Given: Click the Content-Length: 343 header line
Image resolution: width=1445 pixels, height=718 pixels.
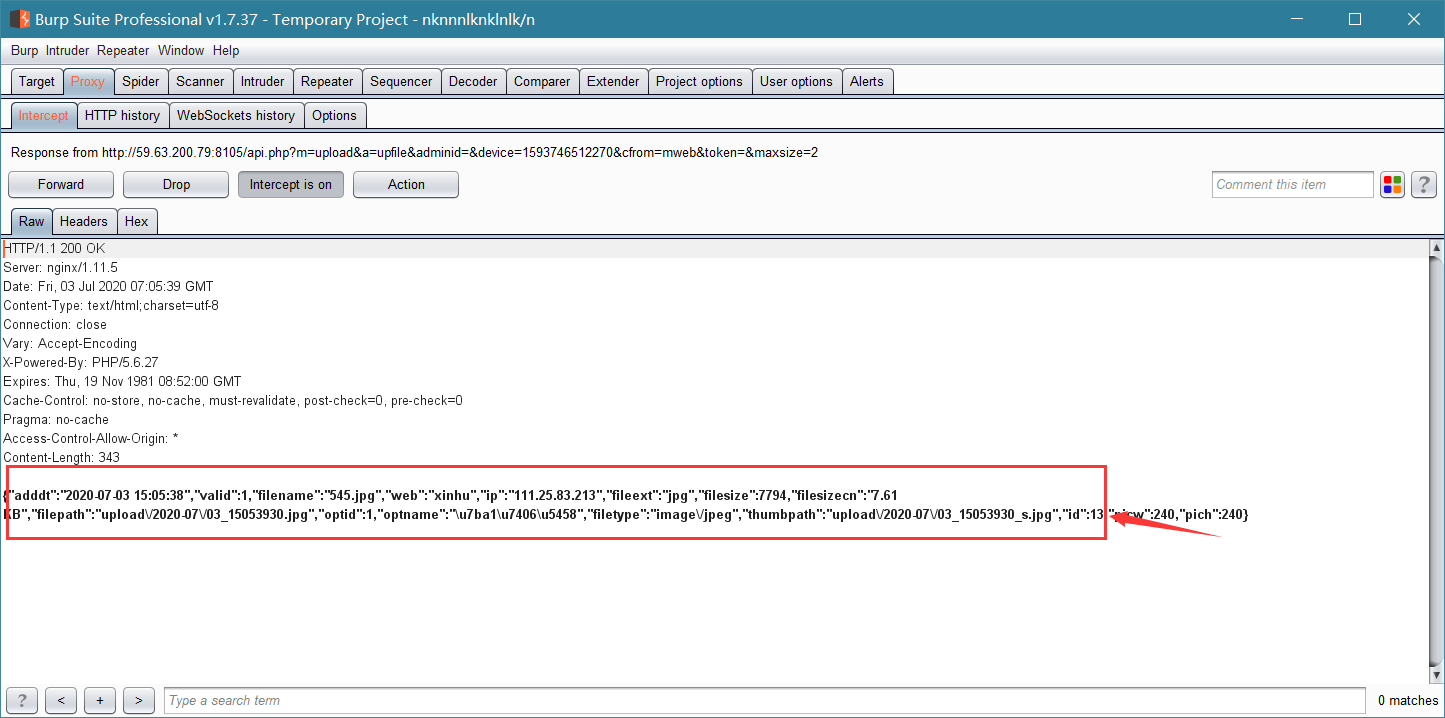Looking at the screenshot, I should pos(61,457).
